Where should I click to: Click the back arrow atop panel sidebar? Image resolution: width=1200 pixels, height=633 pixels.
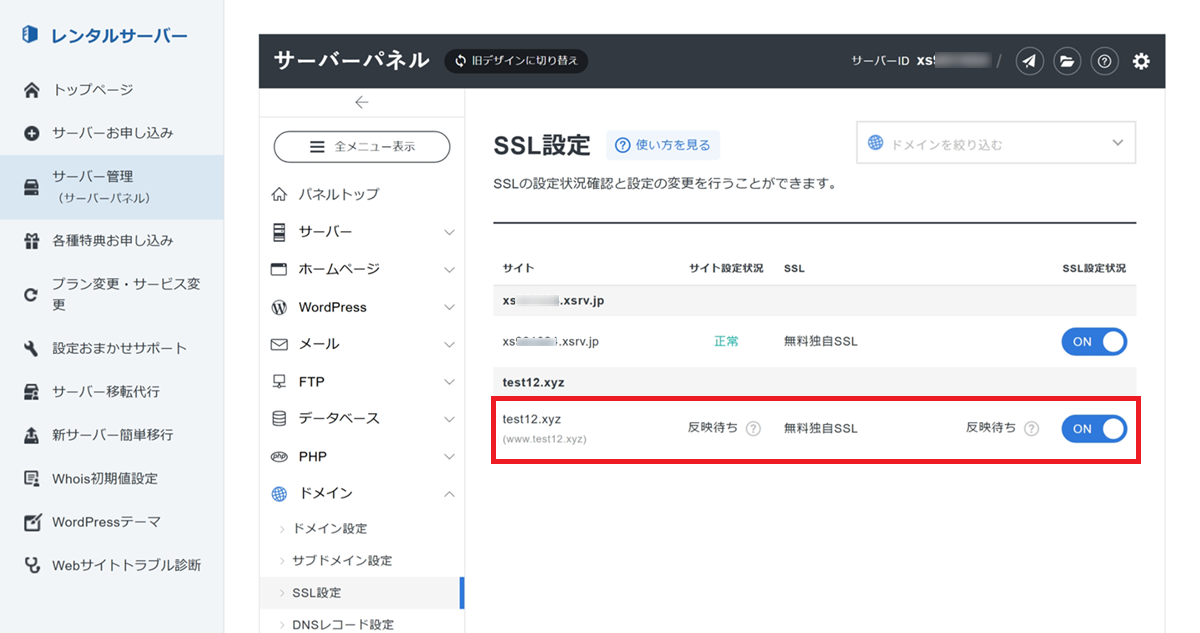tap(362, 102)
